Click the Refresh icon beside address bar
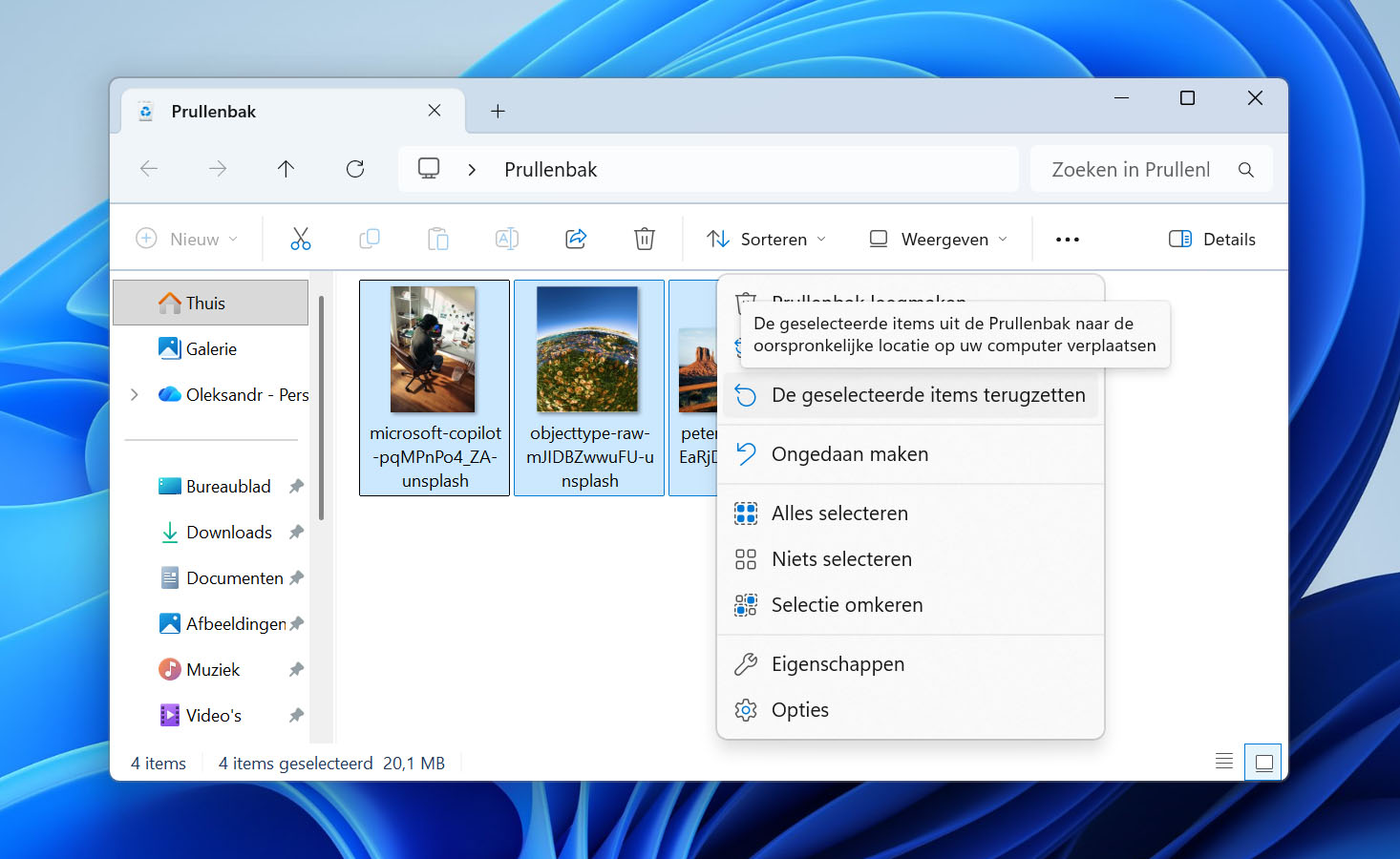Screen dimensions: 1400x859 pyautogui.click(x=355, y=169)
